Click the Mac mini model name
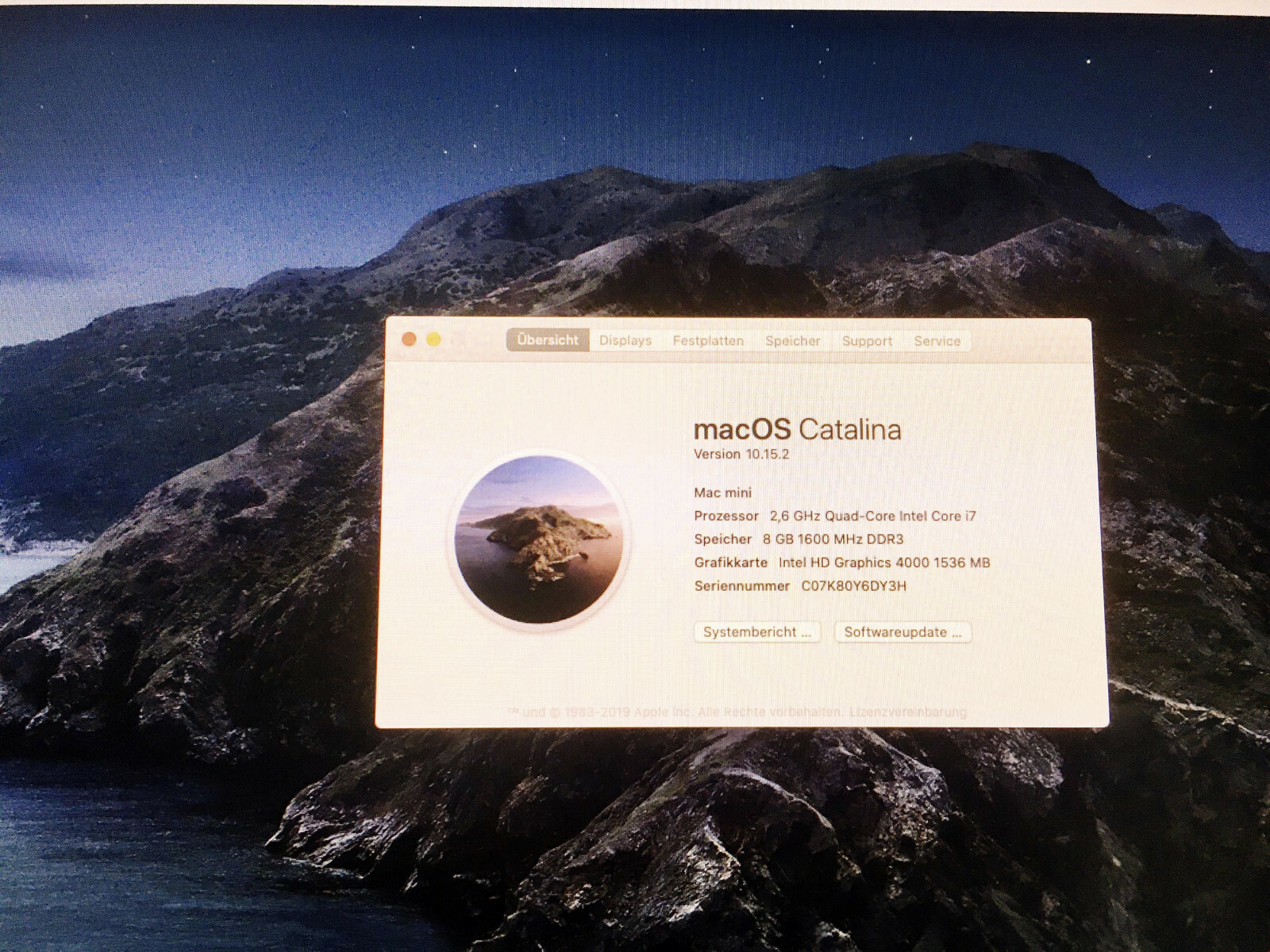The width and height of the screenshot is (1270, 952). point(723,493)
